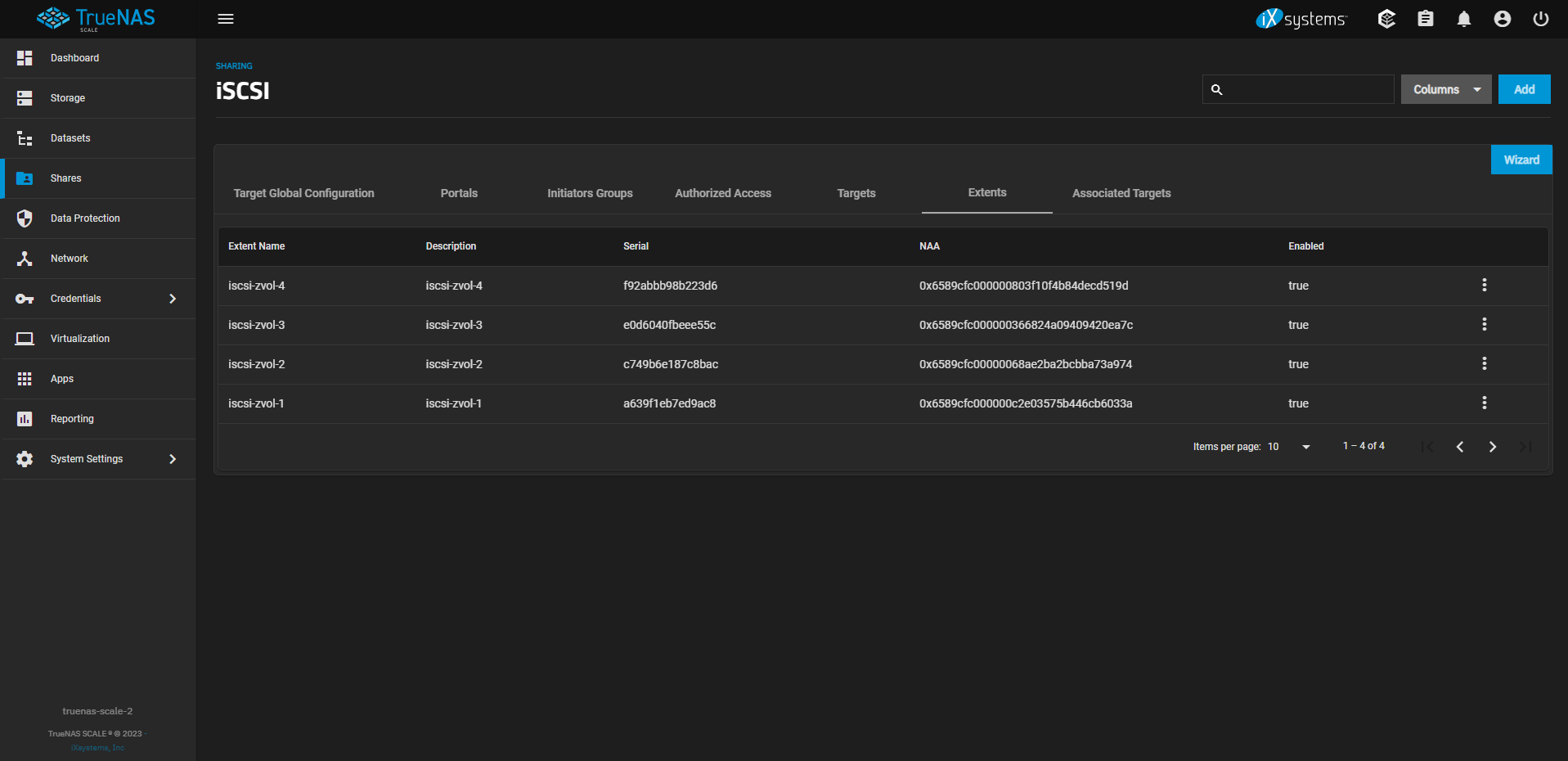The image size is (1568, 761).
Task: Go to next page of extents
Action: (x=1492, y=447)
